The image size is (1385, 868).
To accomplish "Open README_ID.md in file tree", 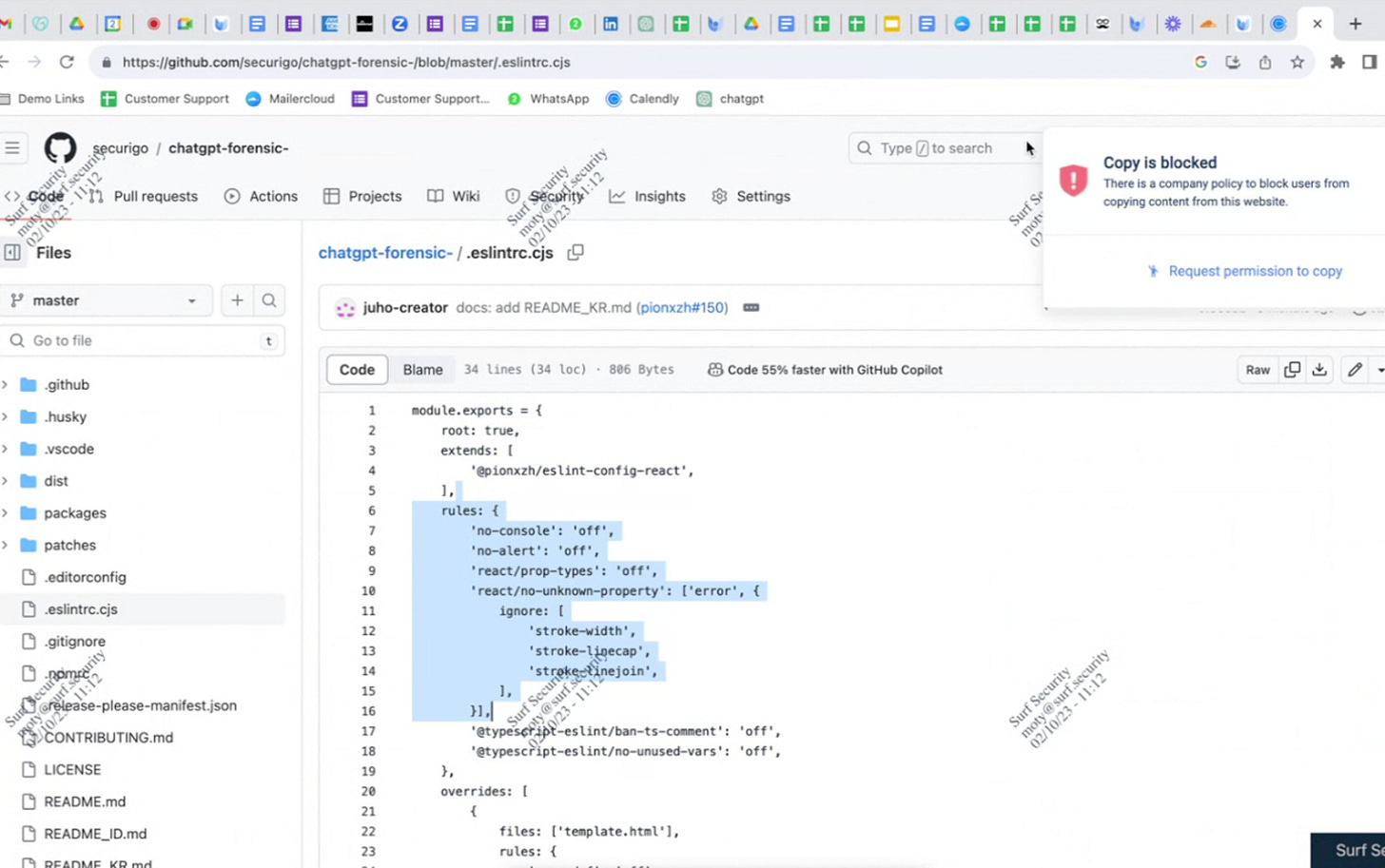I will tap(95, 834).
